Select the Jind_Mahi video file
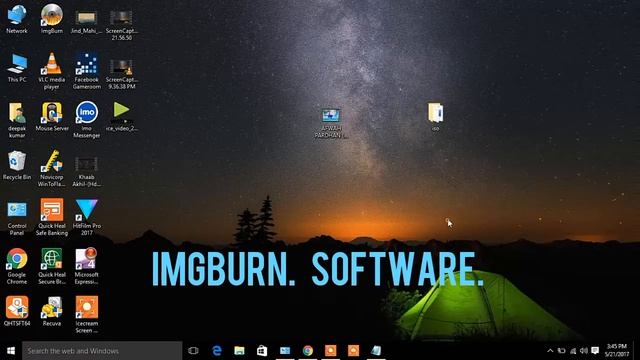The image size is (640, 360). click(87, 21)
